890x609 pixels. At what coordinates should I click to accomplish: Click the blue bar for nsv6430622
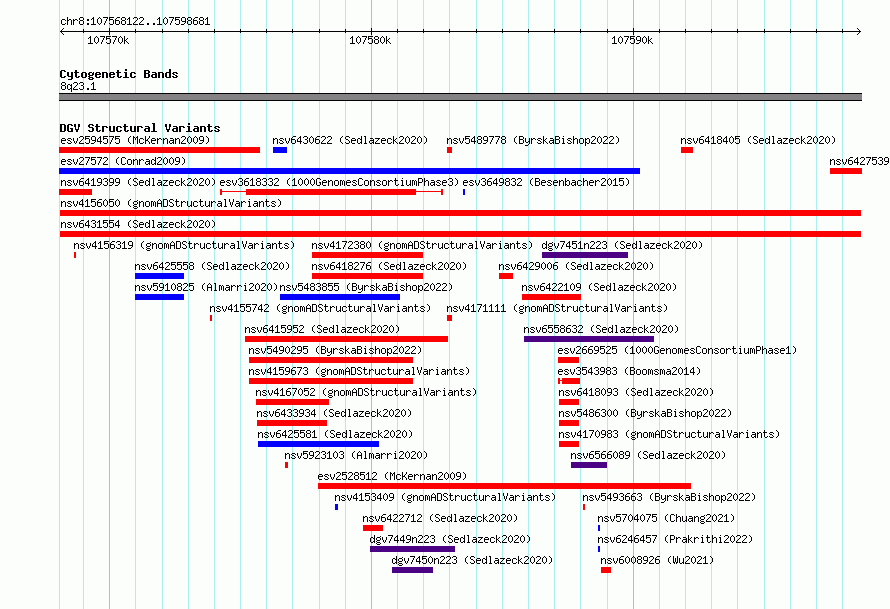click(280, 150)
